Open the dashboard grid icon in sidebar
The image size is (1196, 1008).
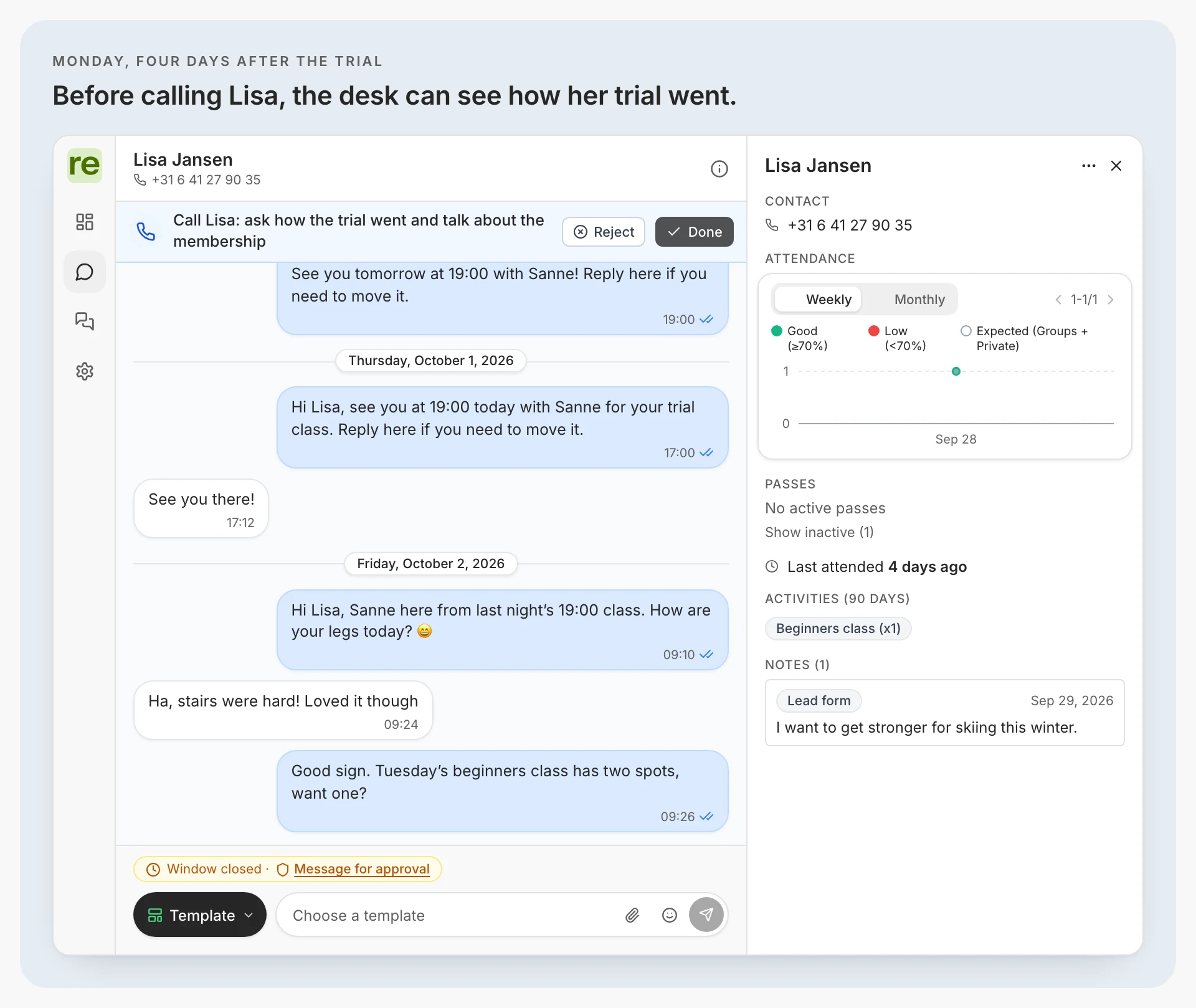84,222
